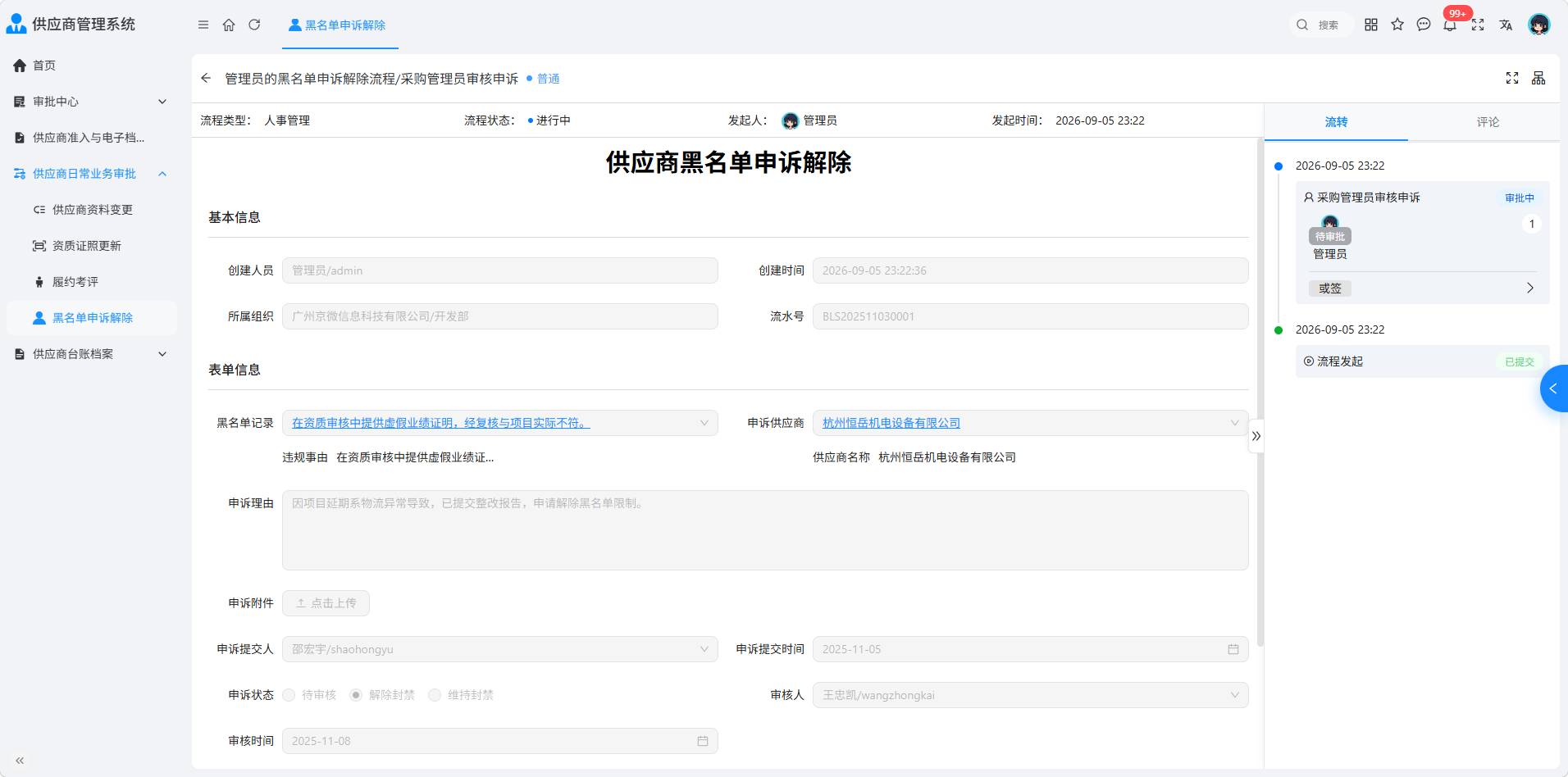Click the blue floating side drawer button

(x=1554, y=388)
